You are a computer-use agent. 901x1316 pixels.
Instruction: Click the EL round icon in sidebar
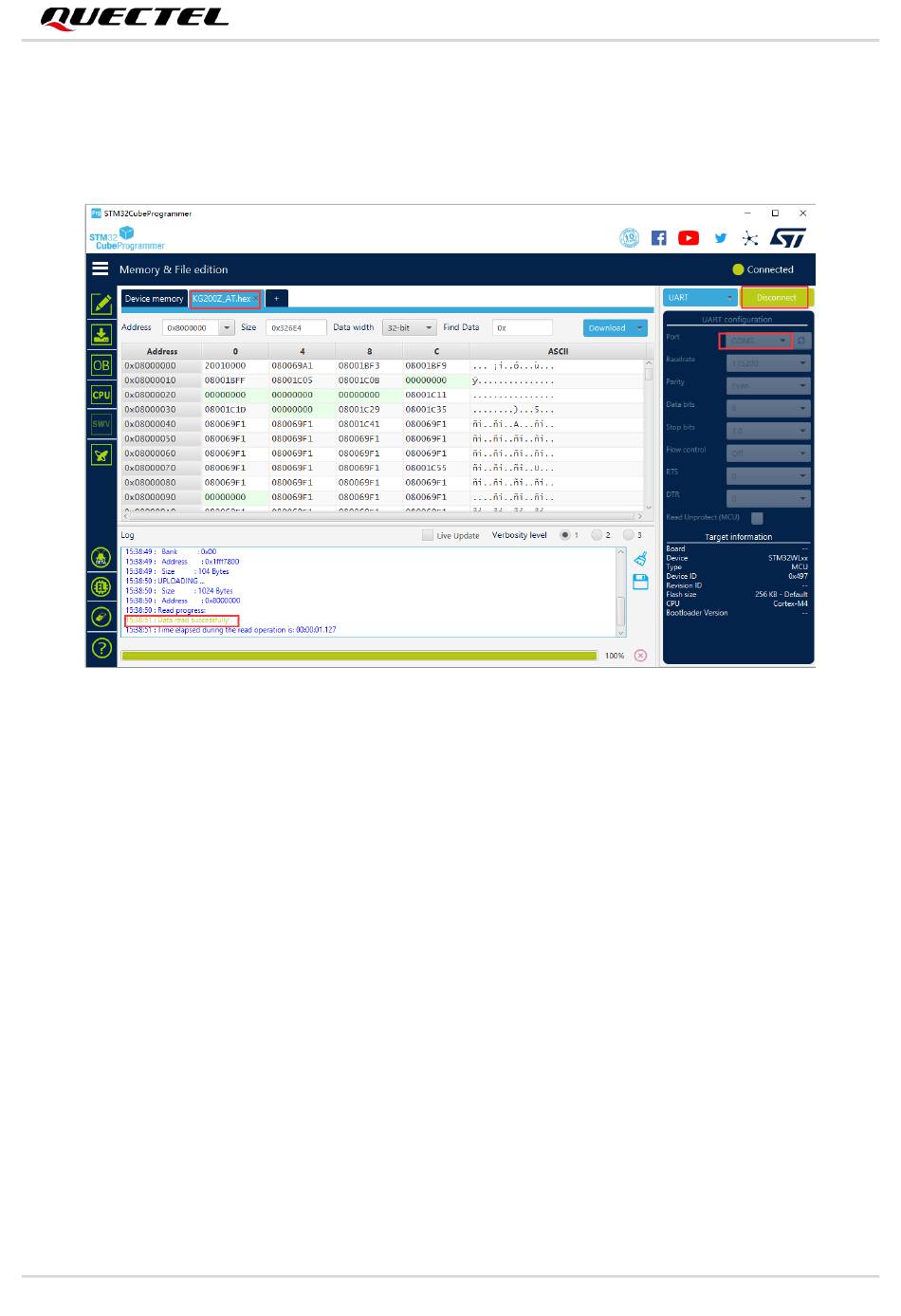(x=101, y=587)
